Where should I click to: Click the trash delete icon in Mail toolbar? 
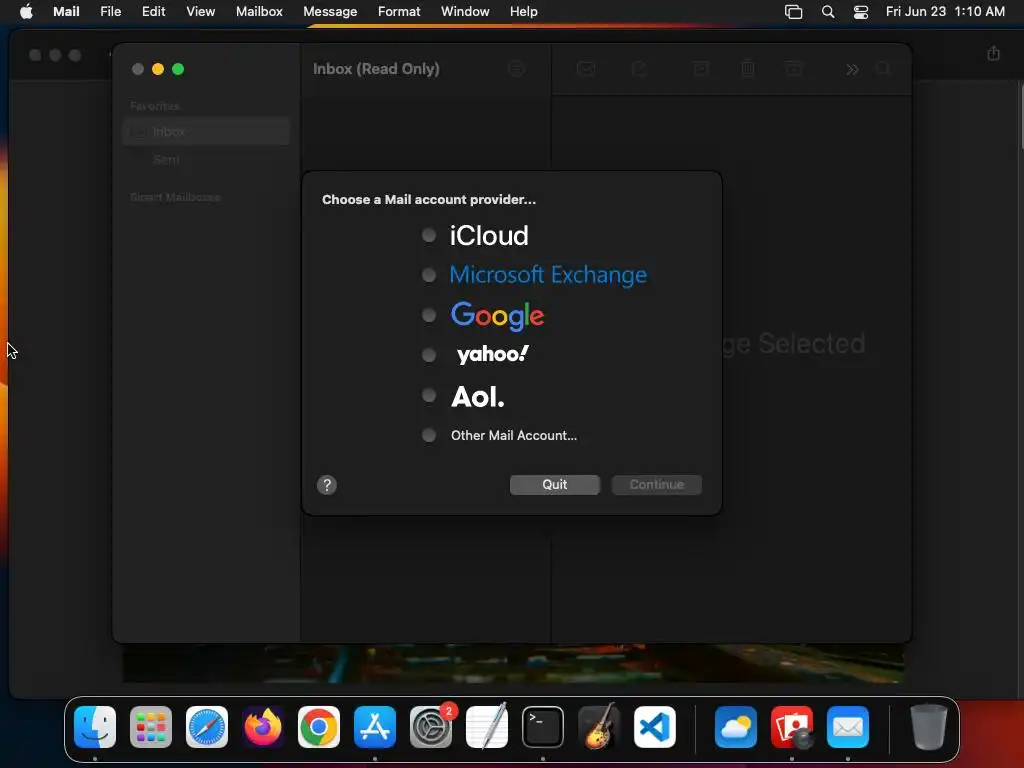[x=748, y=69]
